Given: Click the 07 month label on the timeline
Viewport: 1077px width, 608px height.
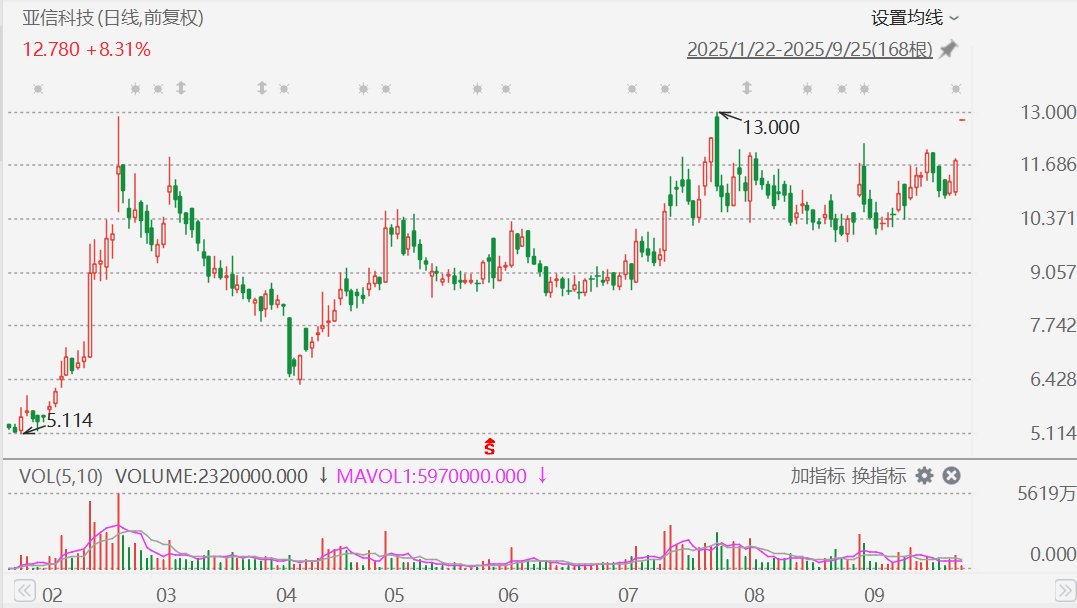Looking at the screenshot, I should coord(627,595).
